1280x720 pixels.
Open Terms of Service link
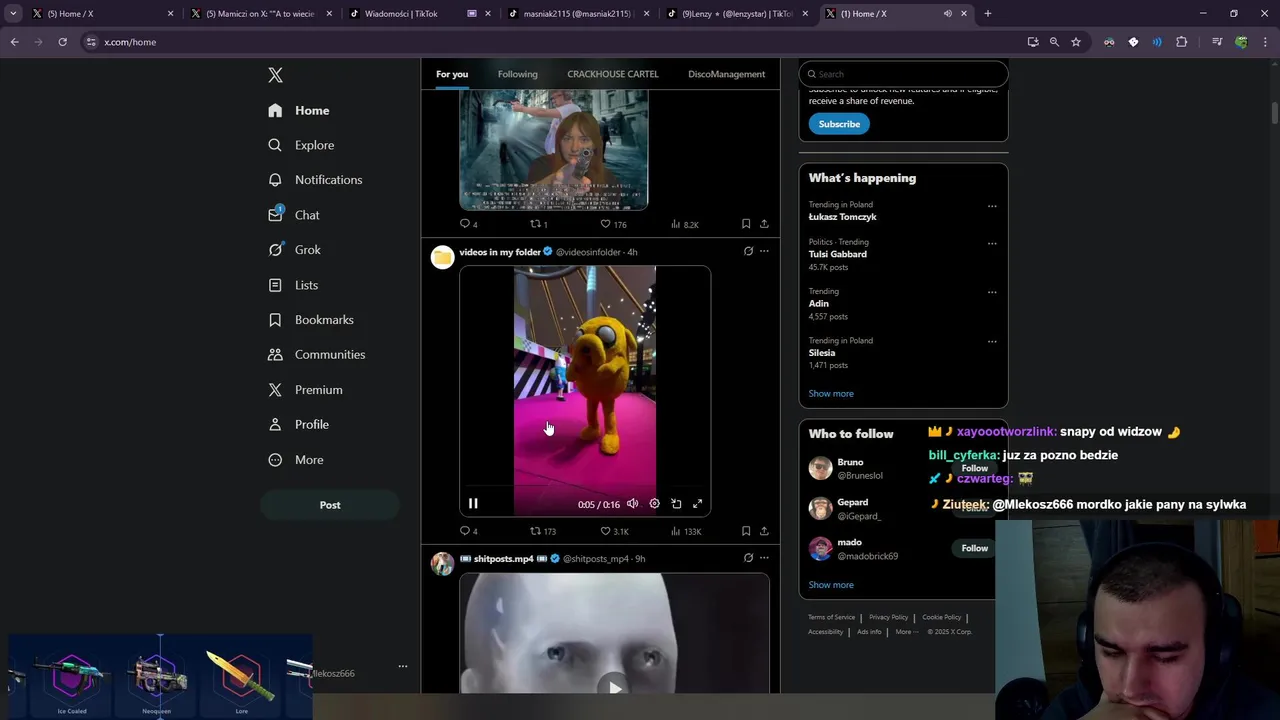(832, 617)
